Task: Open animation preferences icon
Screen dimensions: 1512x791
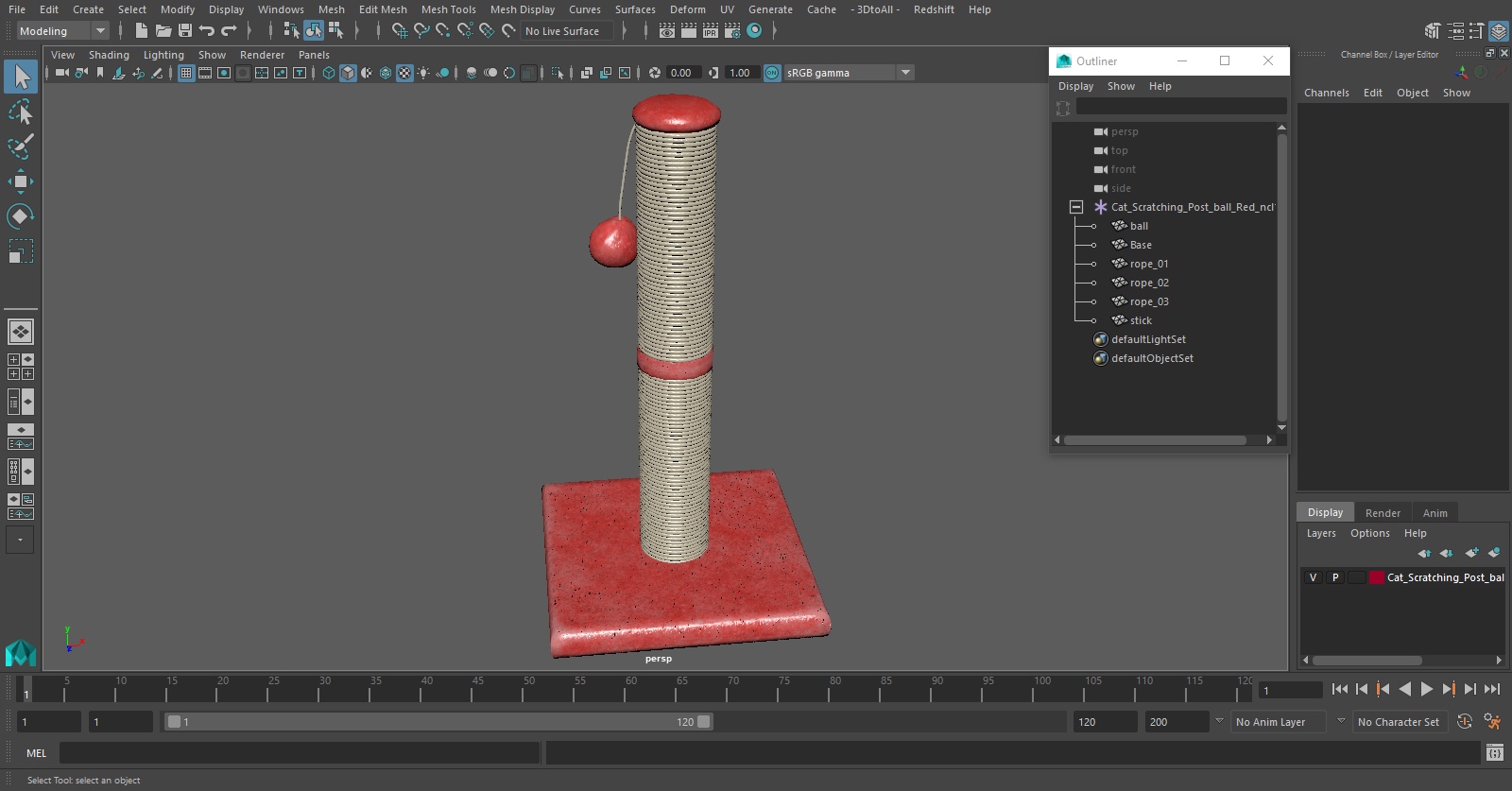Action: pyautogui.click(x=1492, y=721)
